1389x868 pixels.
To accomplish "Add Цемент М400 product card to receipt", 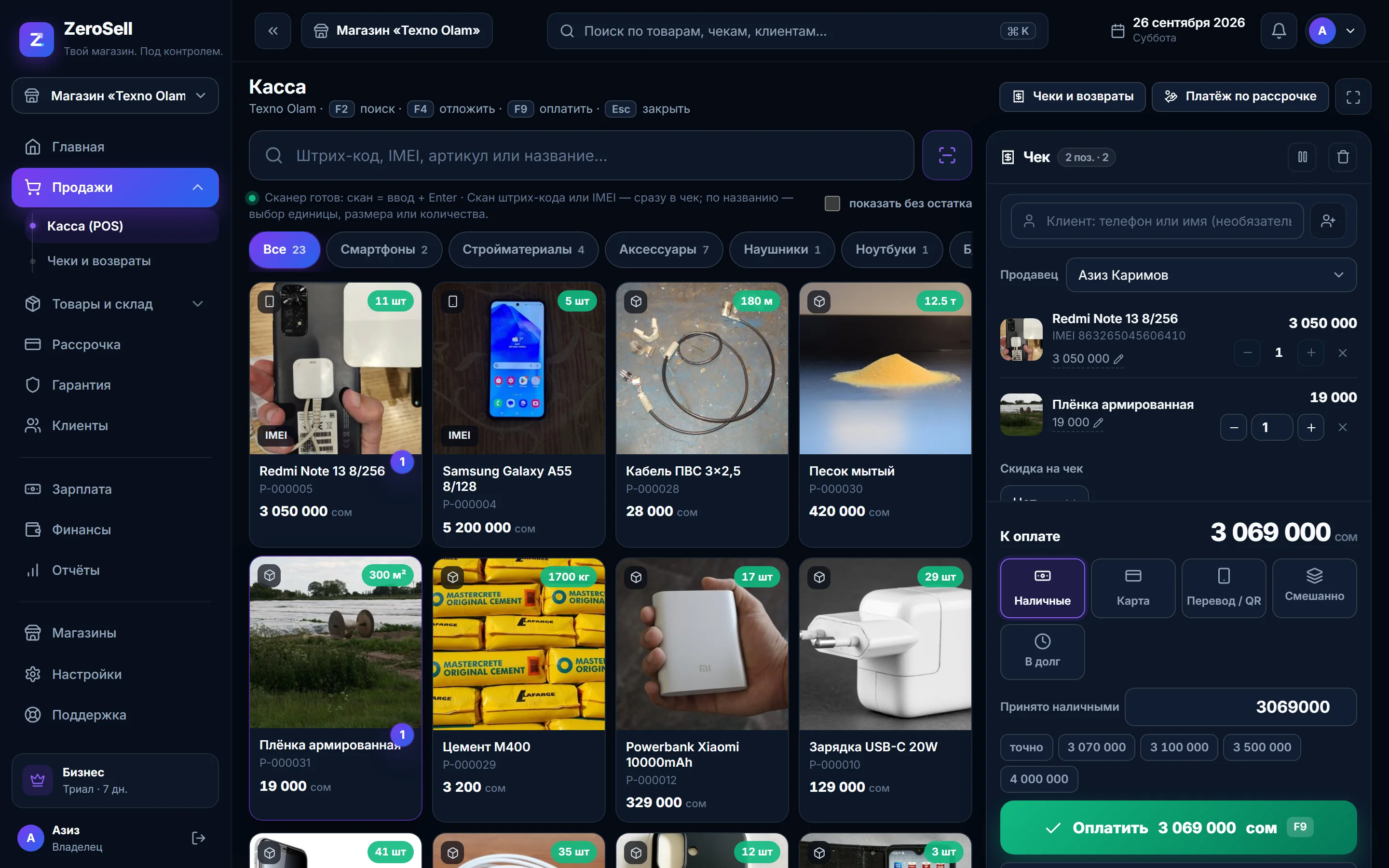I will (x=519, y=690).
